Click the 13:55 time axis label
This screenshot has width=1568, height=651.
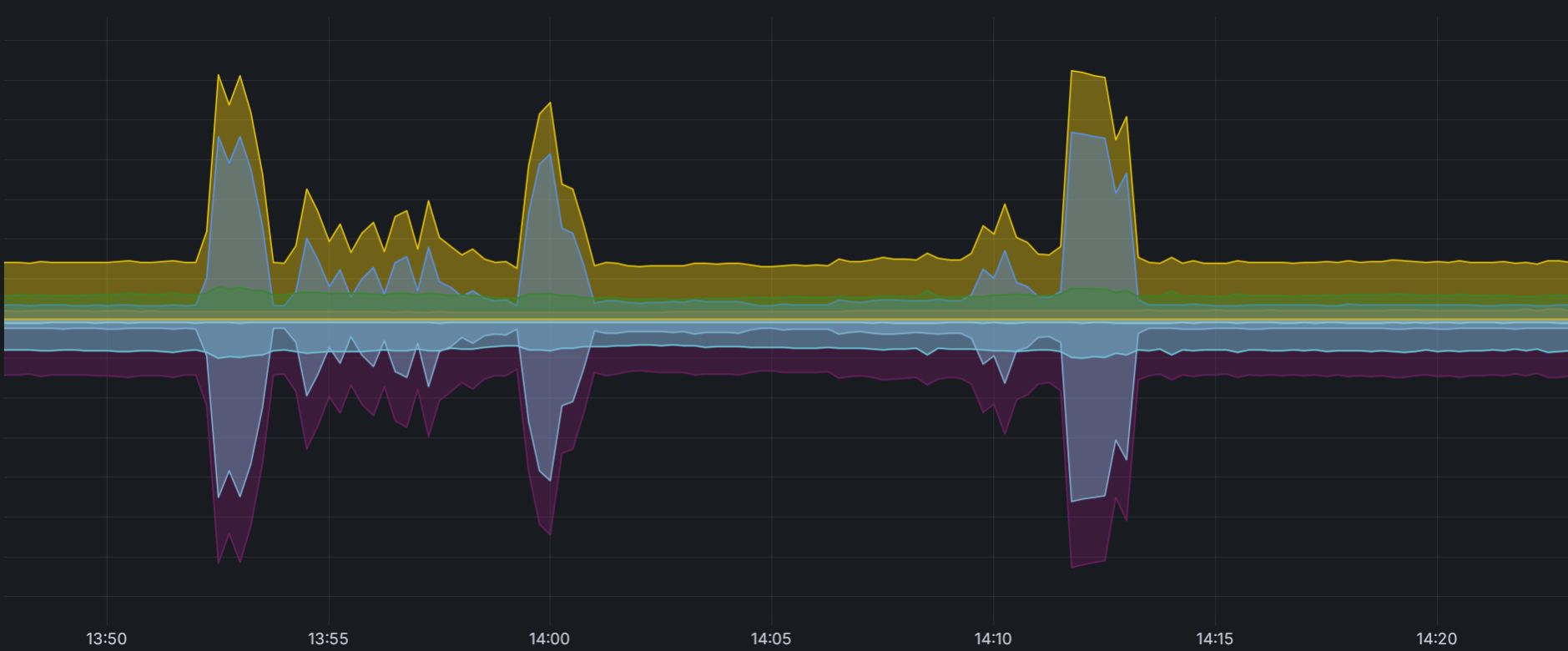click(328, 639)
